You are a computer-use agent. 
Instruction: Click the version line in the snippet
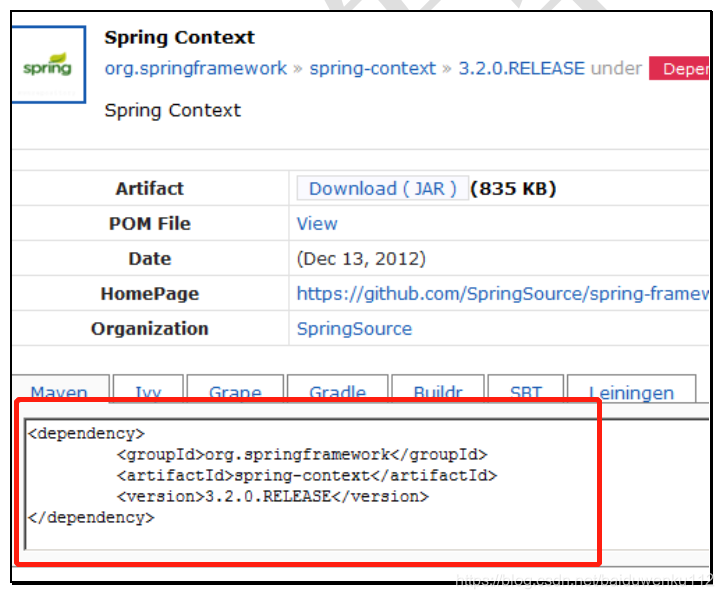(x=273, y=496)
